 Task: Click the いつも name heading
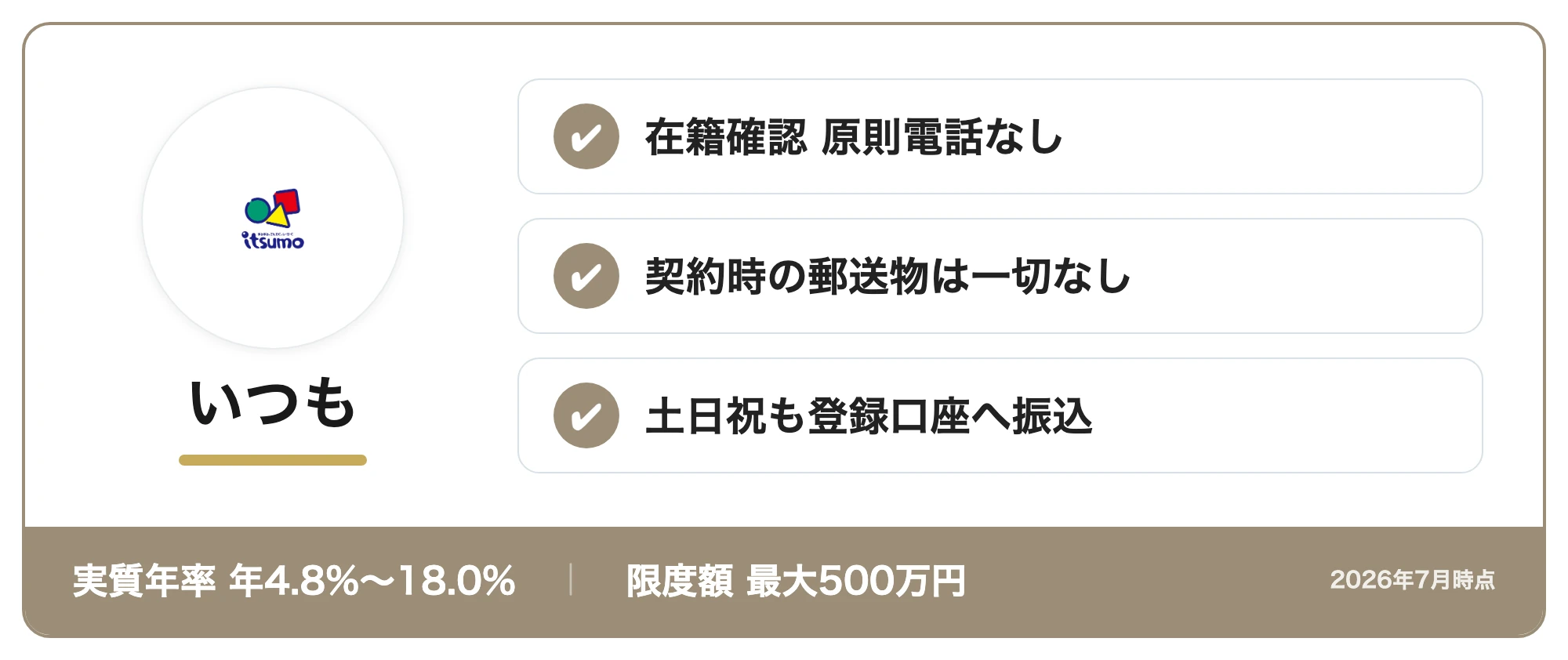[x=273, y=402]
